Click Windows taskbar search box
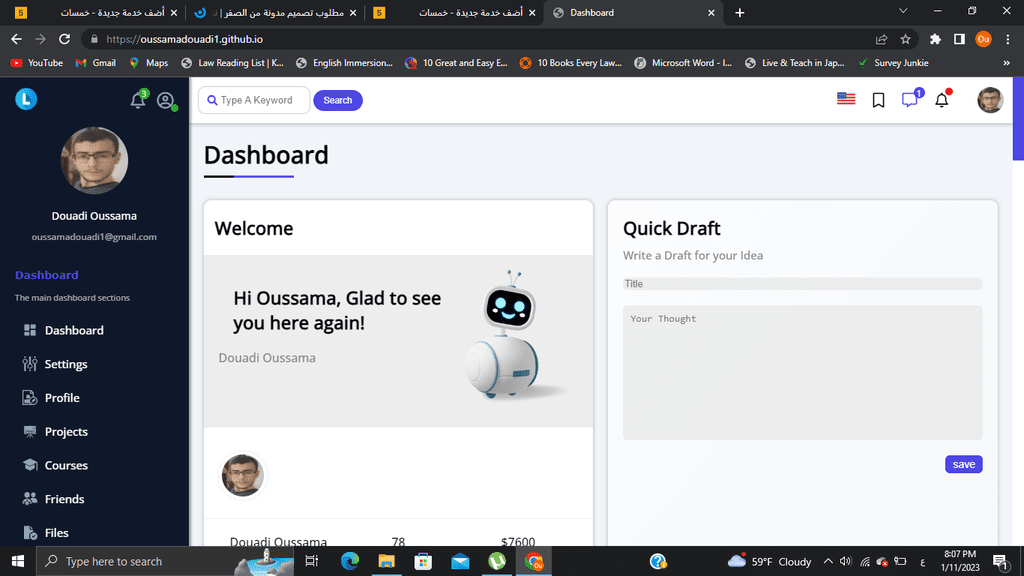The image size is (1024, 576). click(166, 561)
